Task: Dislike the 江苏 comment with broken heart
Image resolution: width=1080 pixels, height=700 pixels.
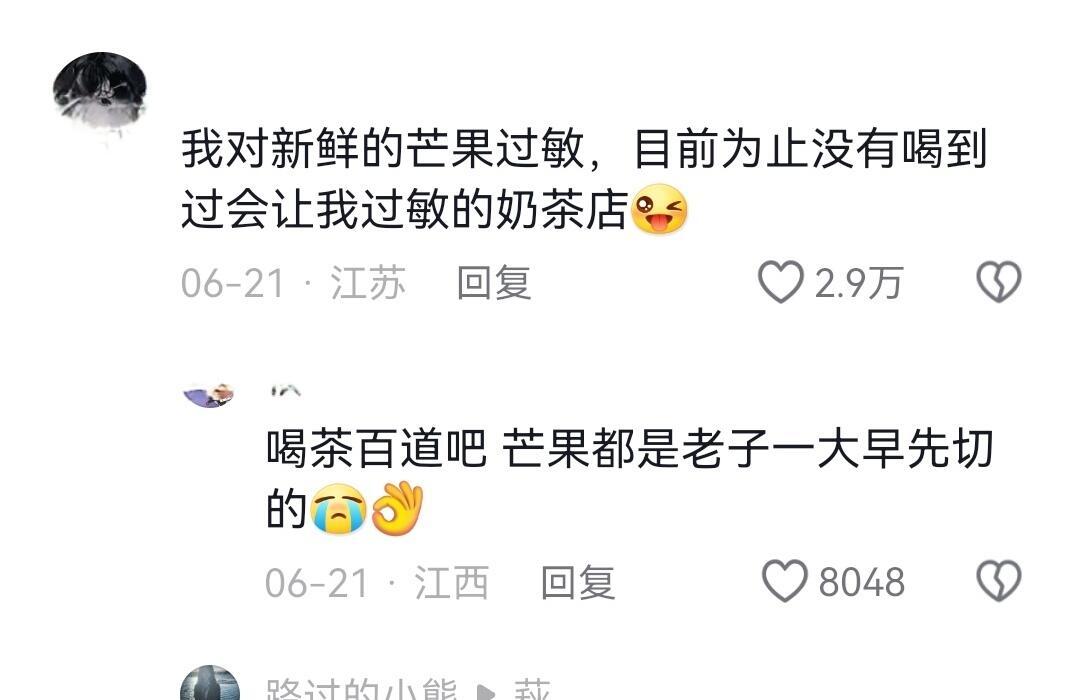Action: 999,282
